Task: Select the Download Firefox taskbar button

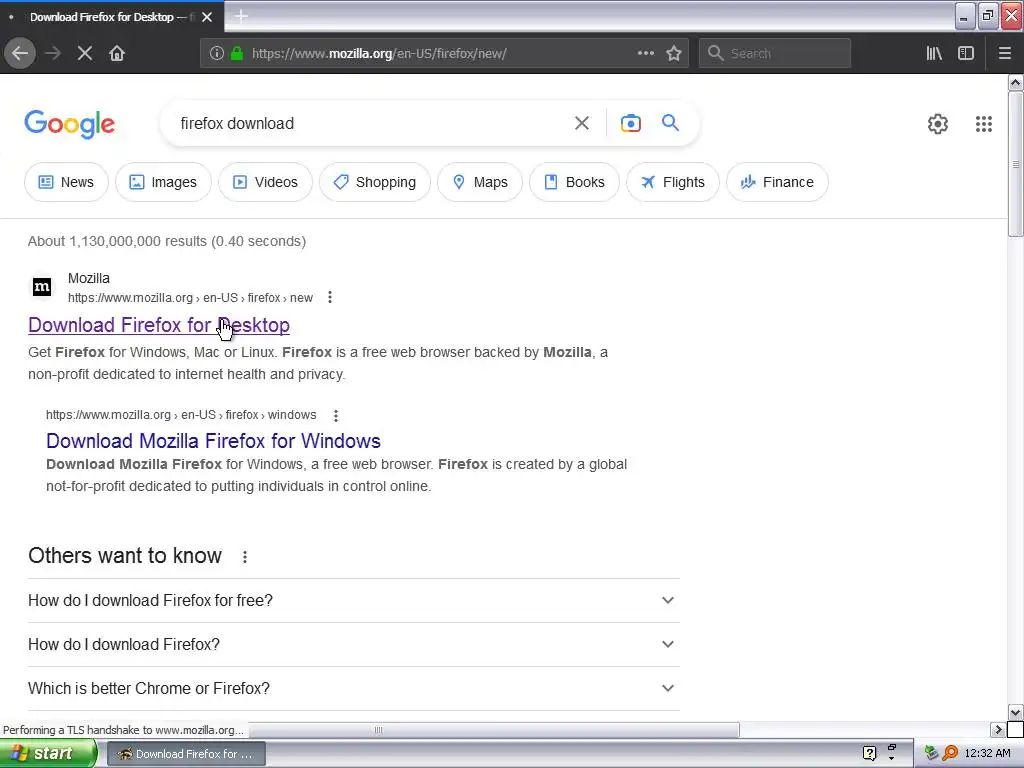Action: pyautogui.click(x=186, y=754)
